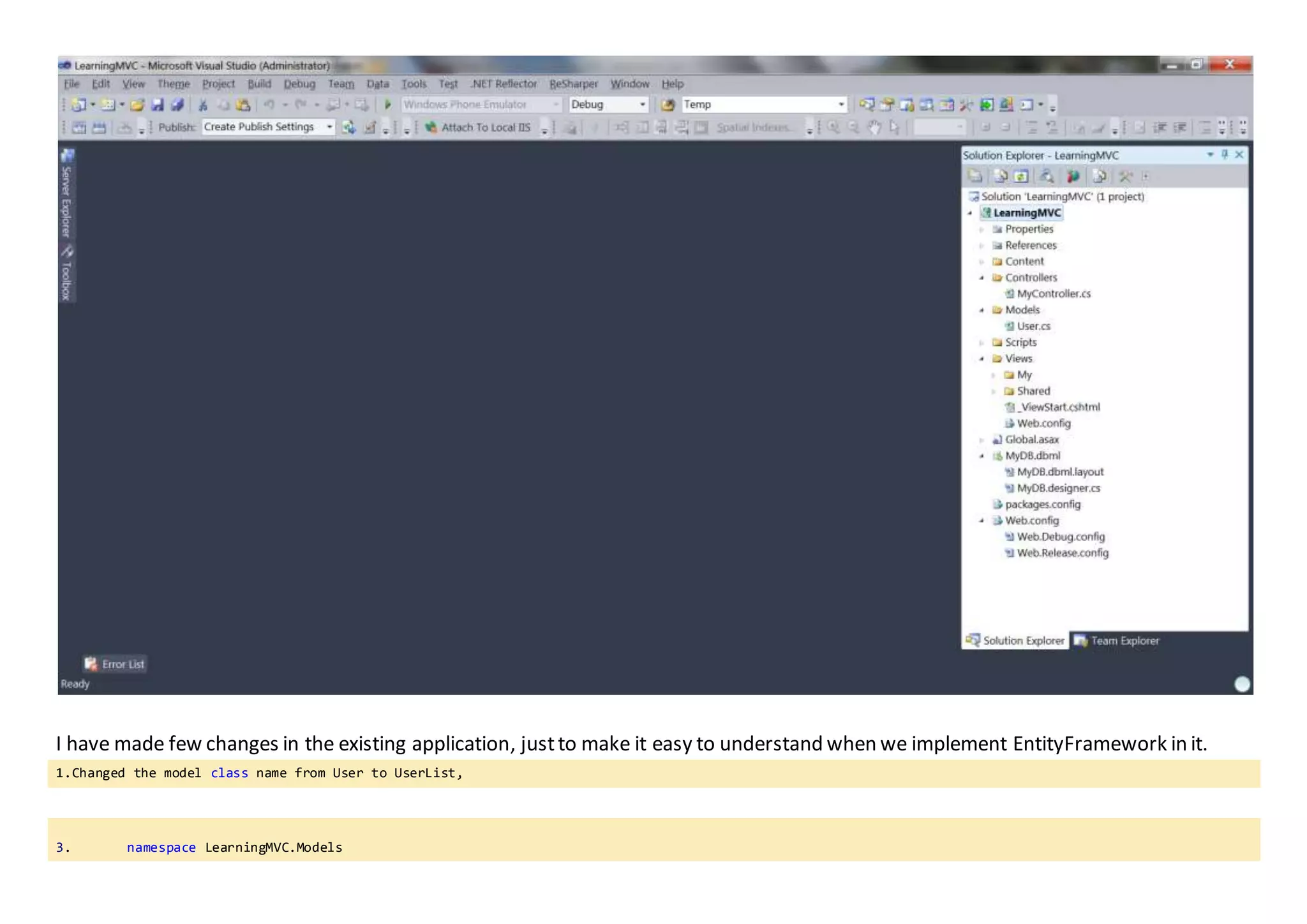Open the File menu

71,84
